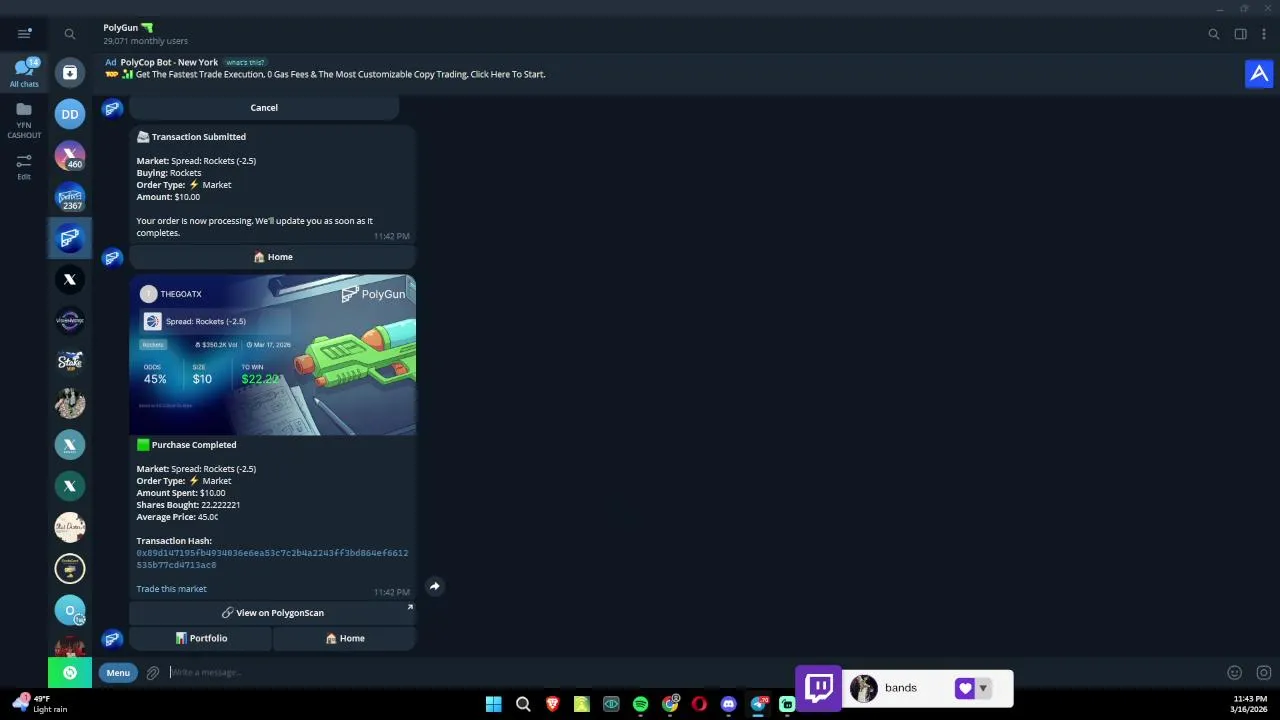Click the weather widget showing Light rain
Viewport: 1280px width, 720px height.
40,704
